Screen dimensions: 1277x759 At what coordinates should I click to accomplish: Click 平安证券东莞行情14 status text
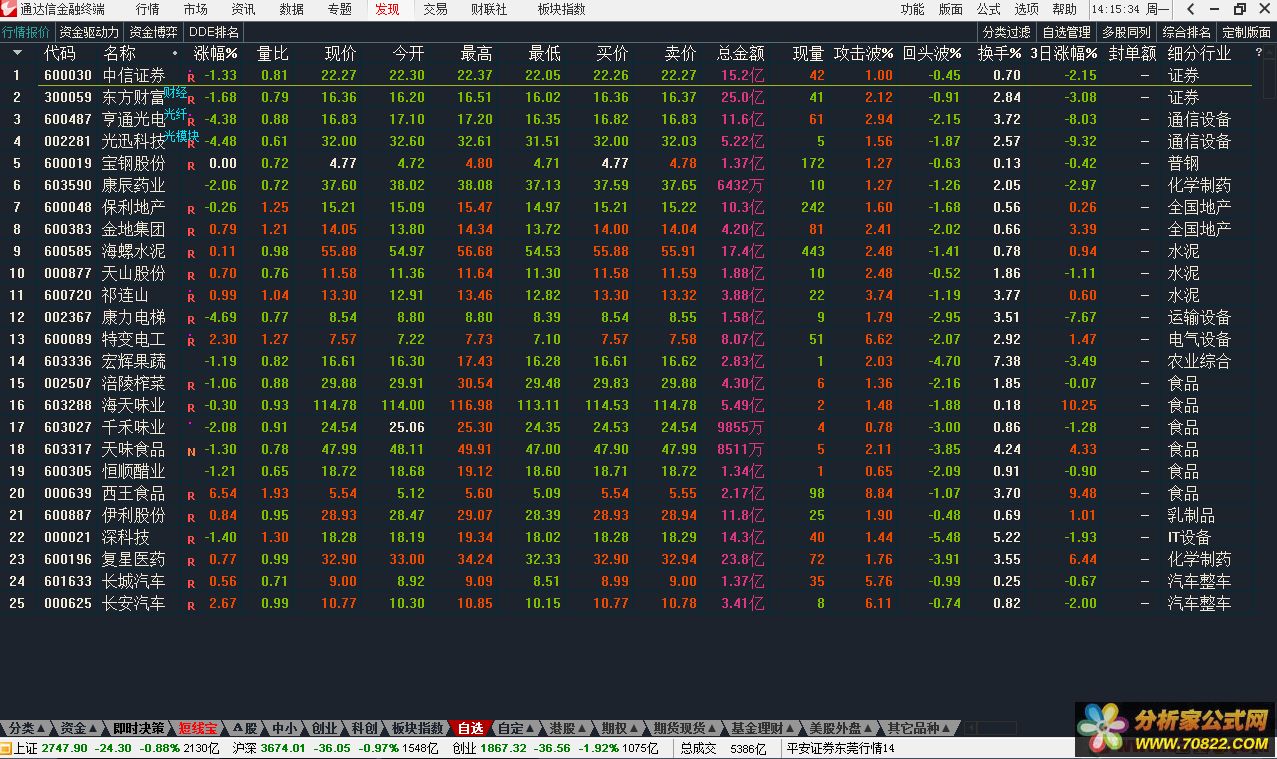pyautogui.click(x=841, y=749)
